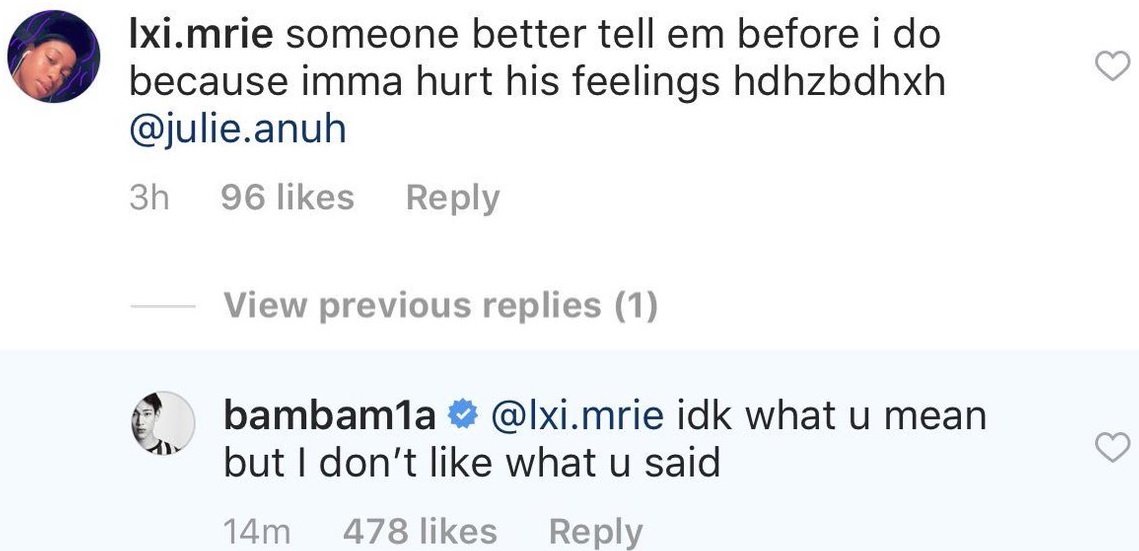Expand View previous replies (1)
This screenshot has height=551, width=1139.
440,305
